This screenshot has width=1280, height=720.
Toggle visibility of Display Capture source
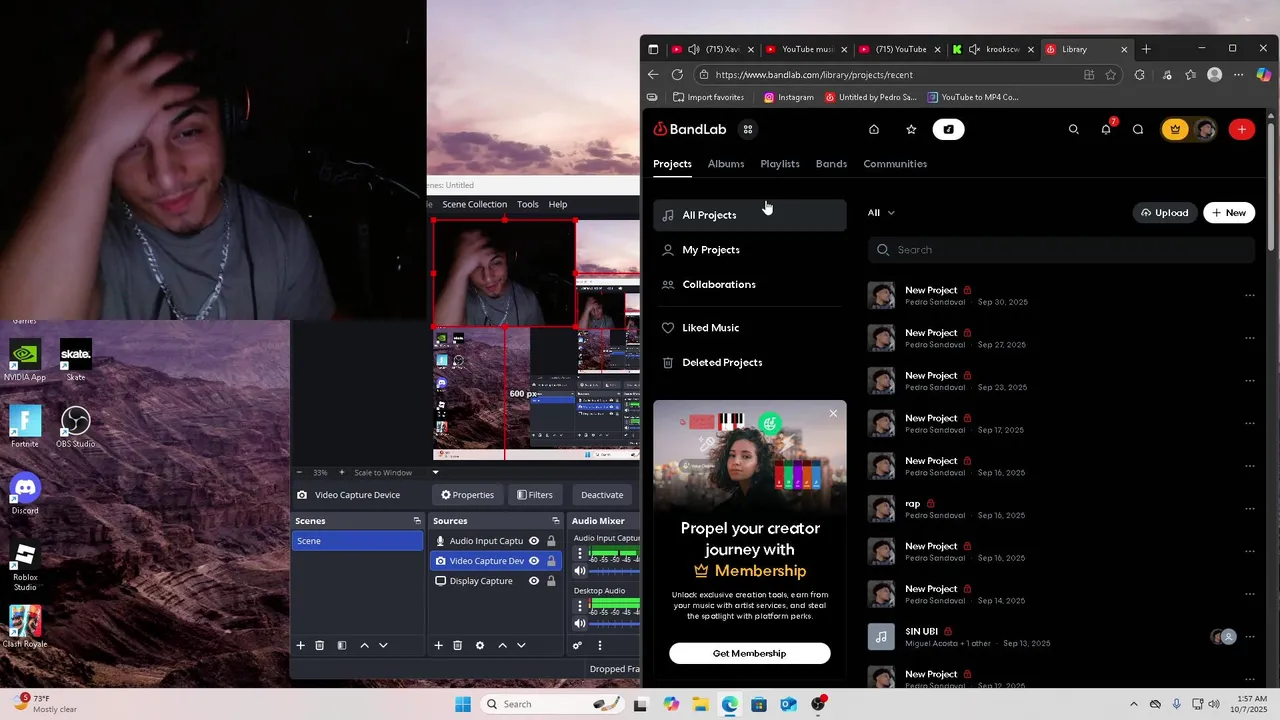click(534, 581)
